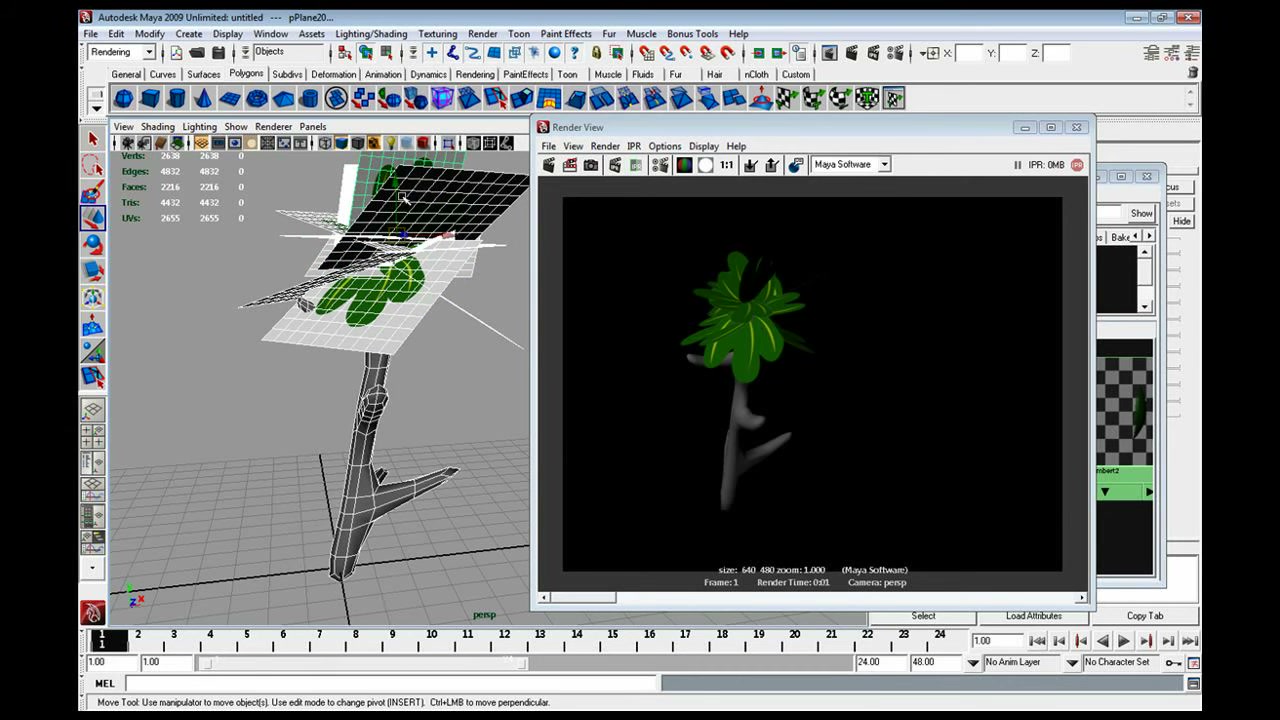Screen dimensions: 1280x720
Task: Click the Hide button in Attribute Editor
Action: tap(1182, 221)
